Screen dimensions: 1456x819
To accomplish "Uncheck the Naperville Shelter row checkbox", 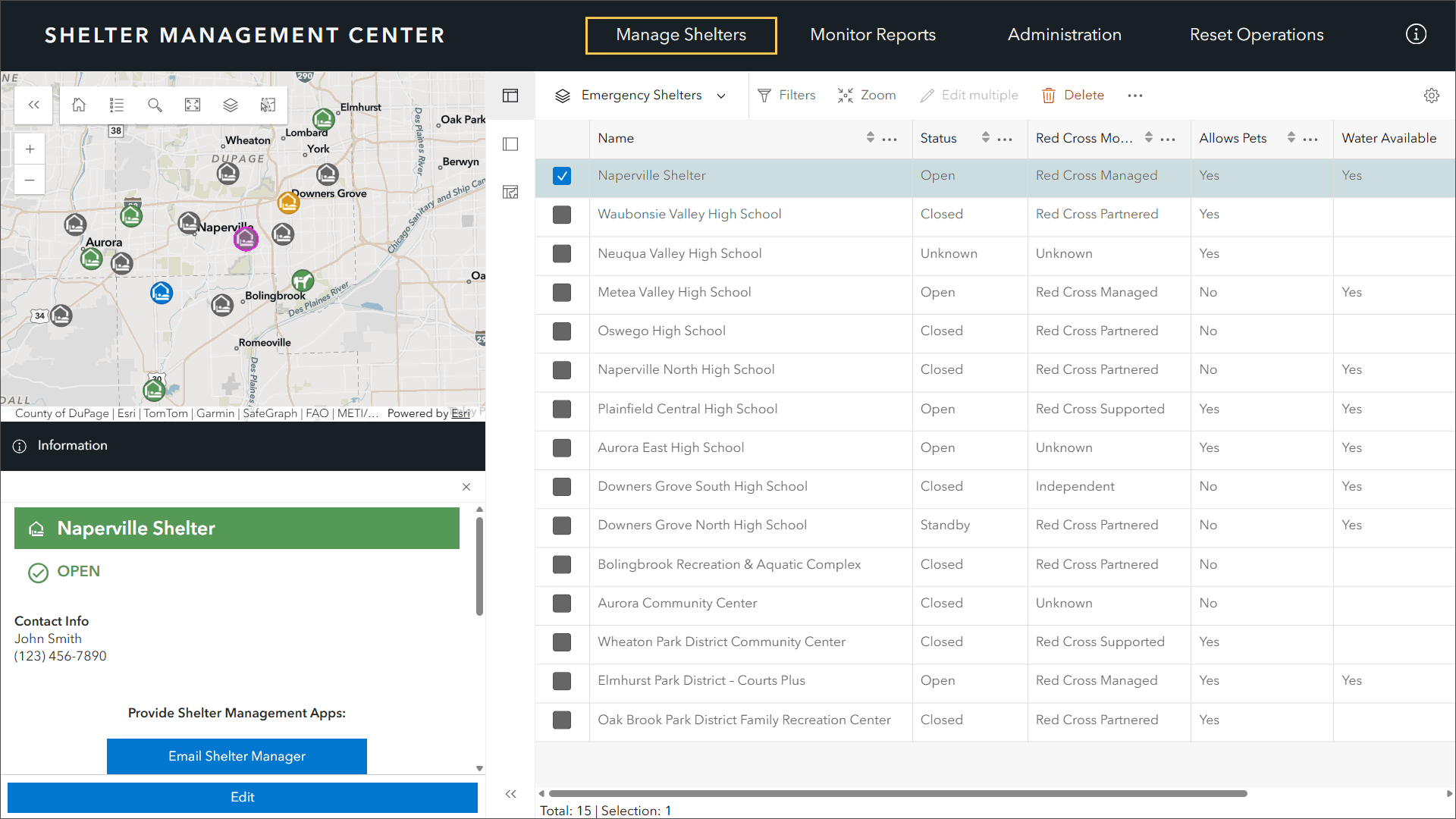I will [562, 176].
